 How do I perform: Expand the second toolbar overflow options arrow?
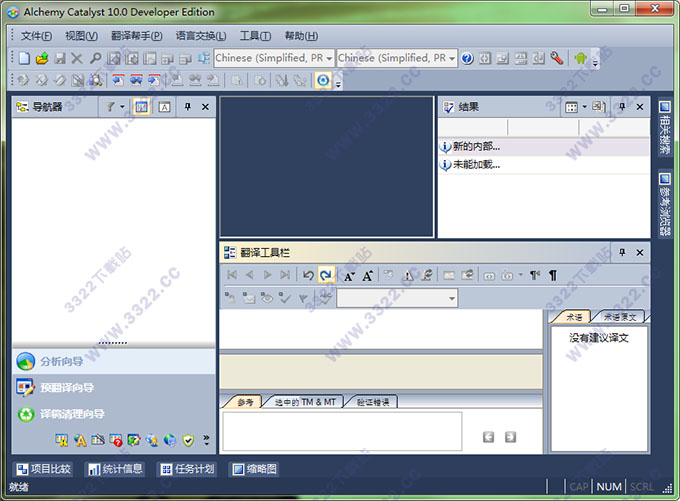point(338,85)
